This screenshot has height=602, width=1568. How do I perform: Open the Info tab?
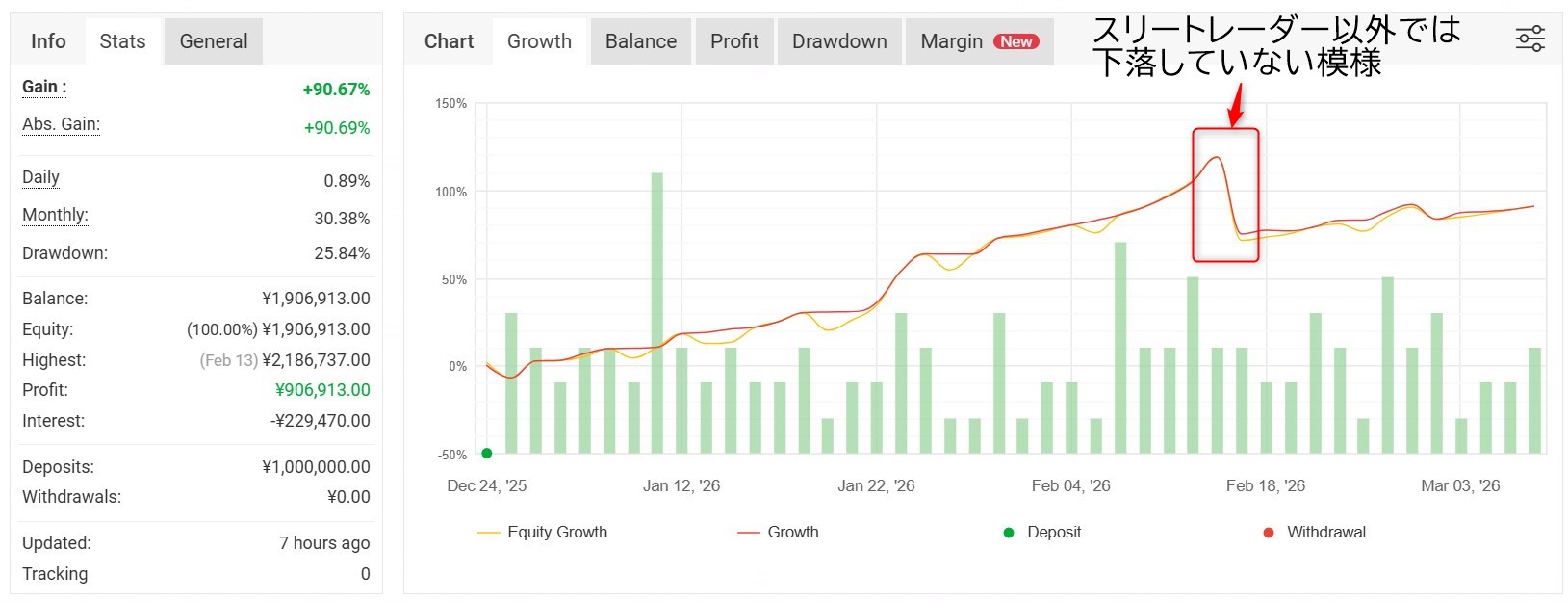pyautogui.click(x=48, y=41)
